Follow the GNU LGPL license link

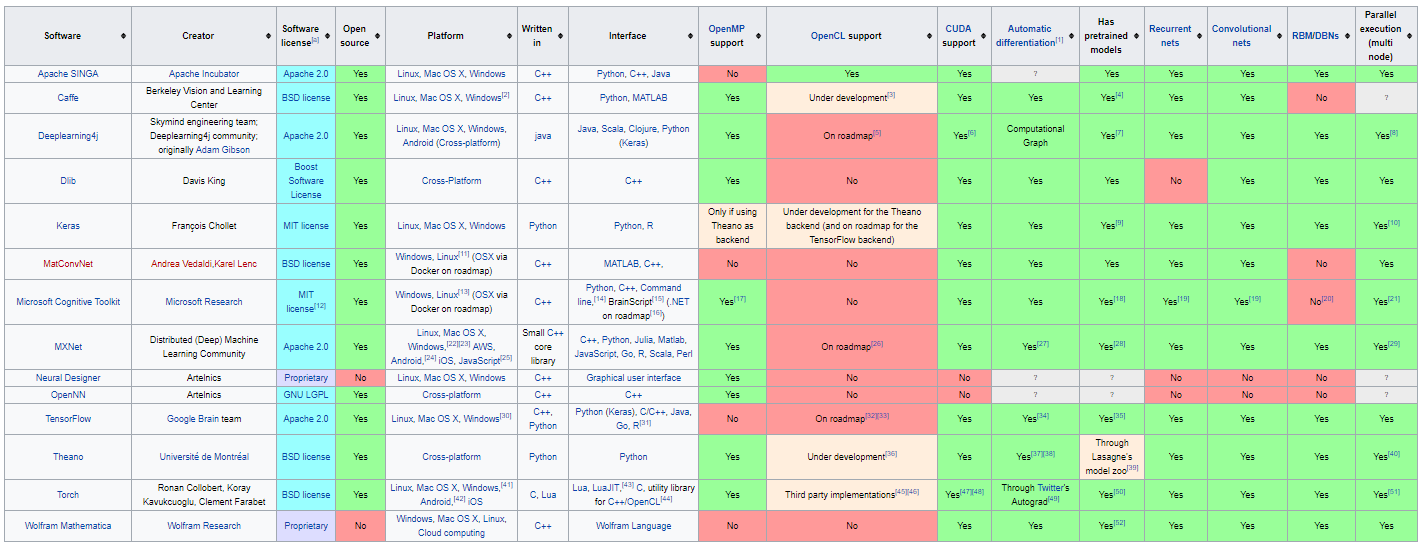click(306, 395)
